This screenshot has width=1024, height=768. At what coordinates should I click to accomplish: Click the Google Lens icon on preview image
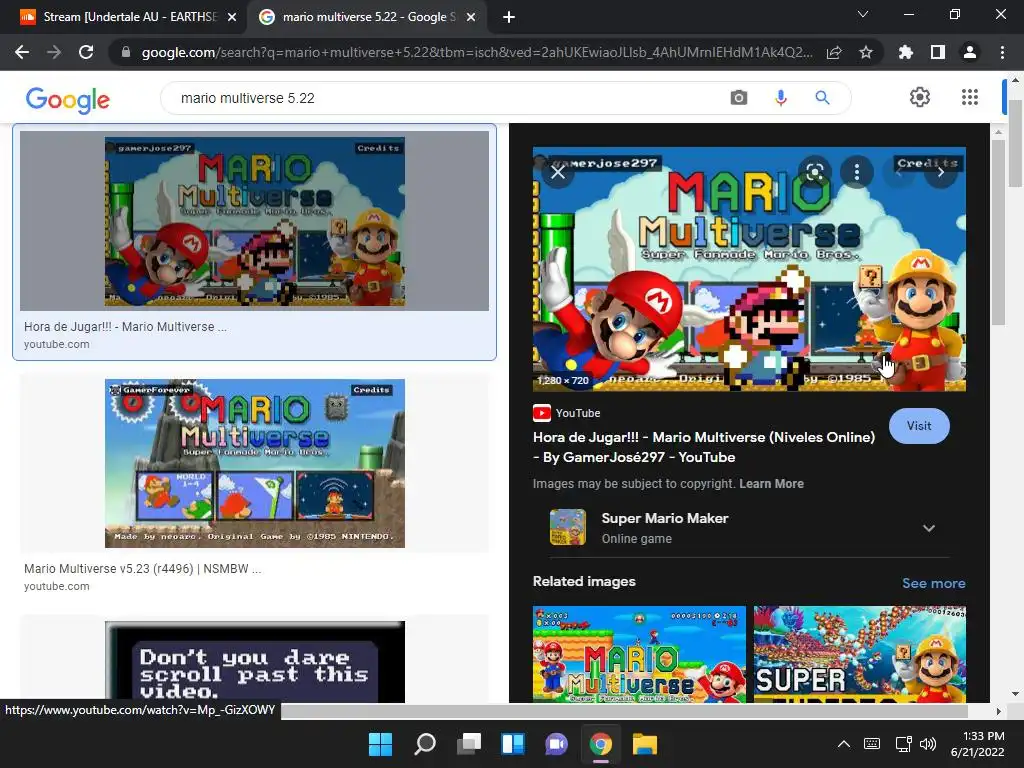coord(814,172)
